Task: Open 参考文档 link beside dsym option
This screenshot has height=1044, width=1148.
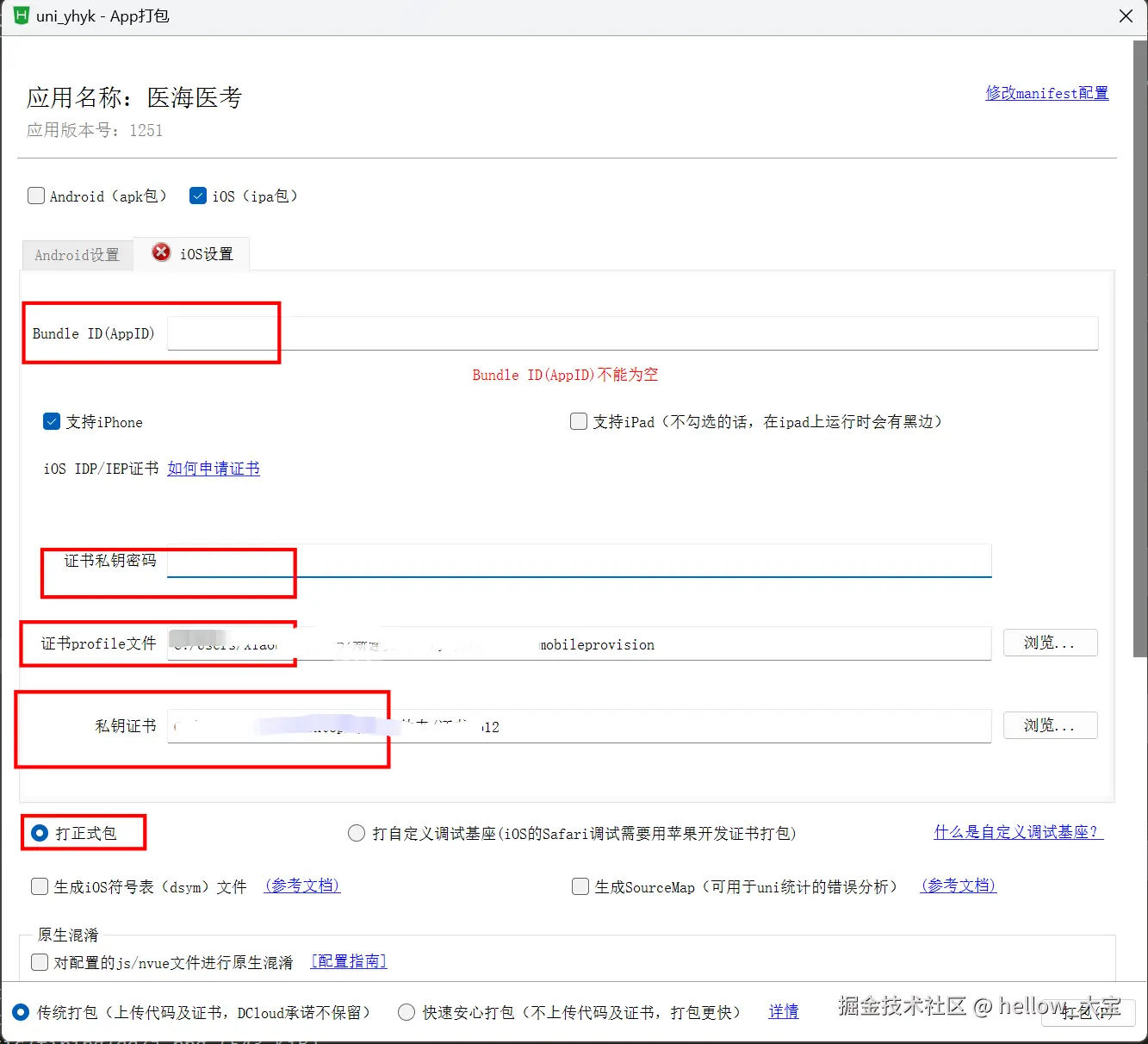Action: coord(302,886)
